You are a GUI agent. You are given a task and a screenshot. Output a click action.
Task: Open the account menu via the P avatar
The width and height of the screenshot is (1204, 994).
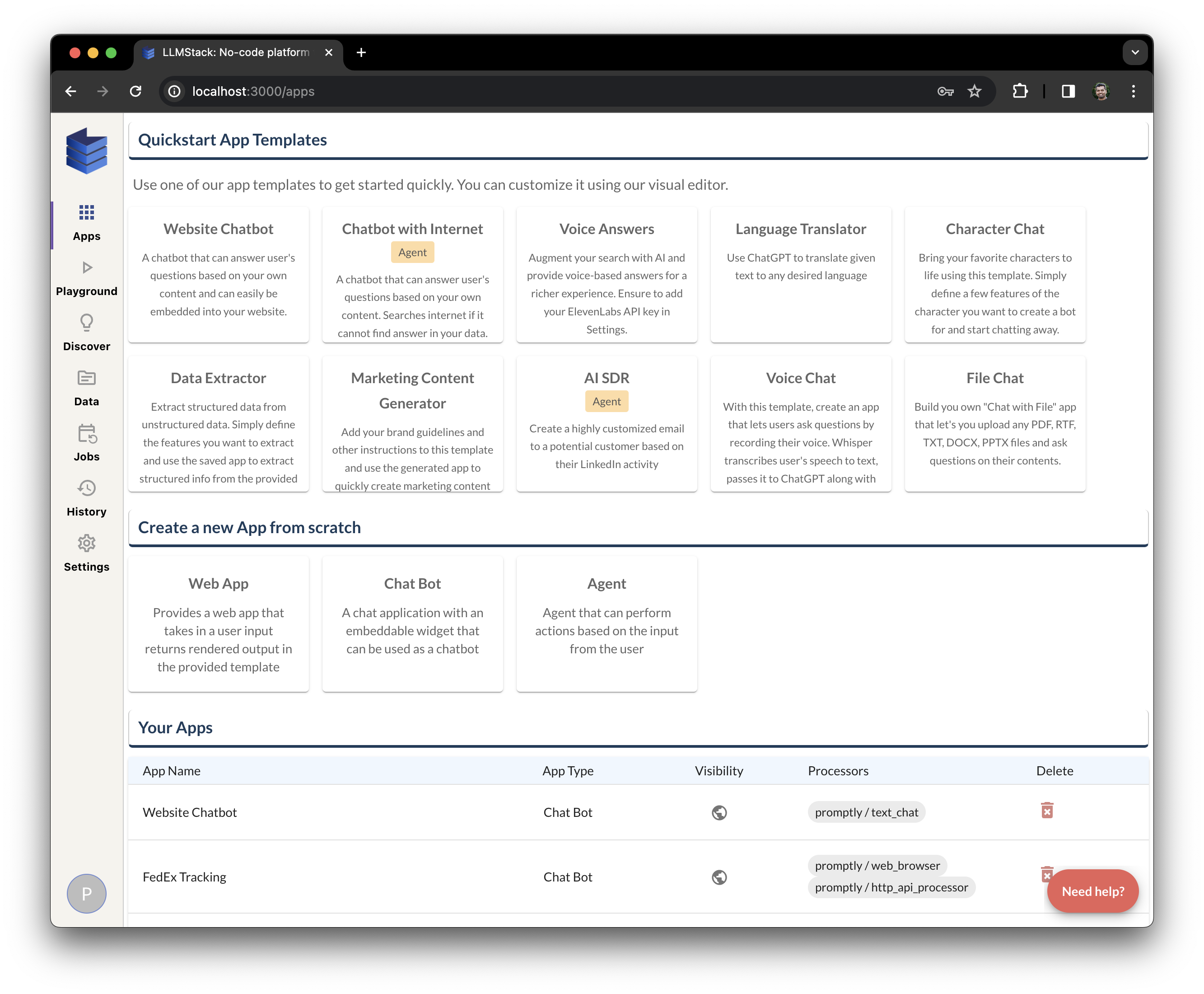[86, 893]
